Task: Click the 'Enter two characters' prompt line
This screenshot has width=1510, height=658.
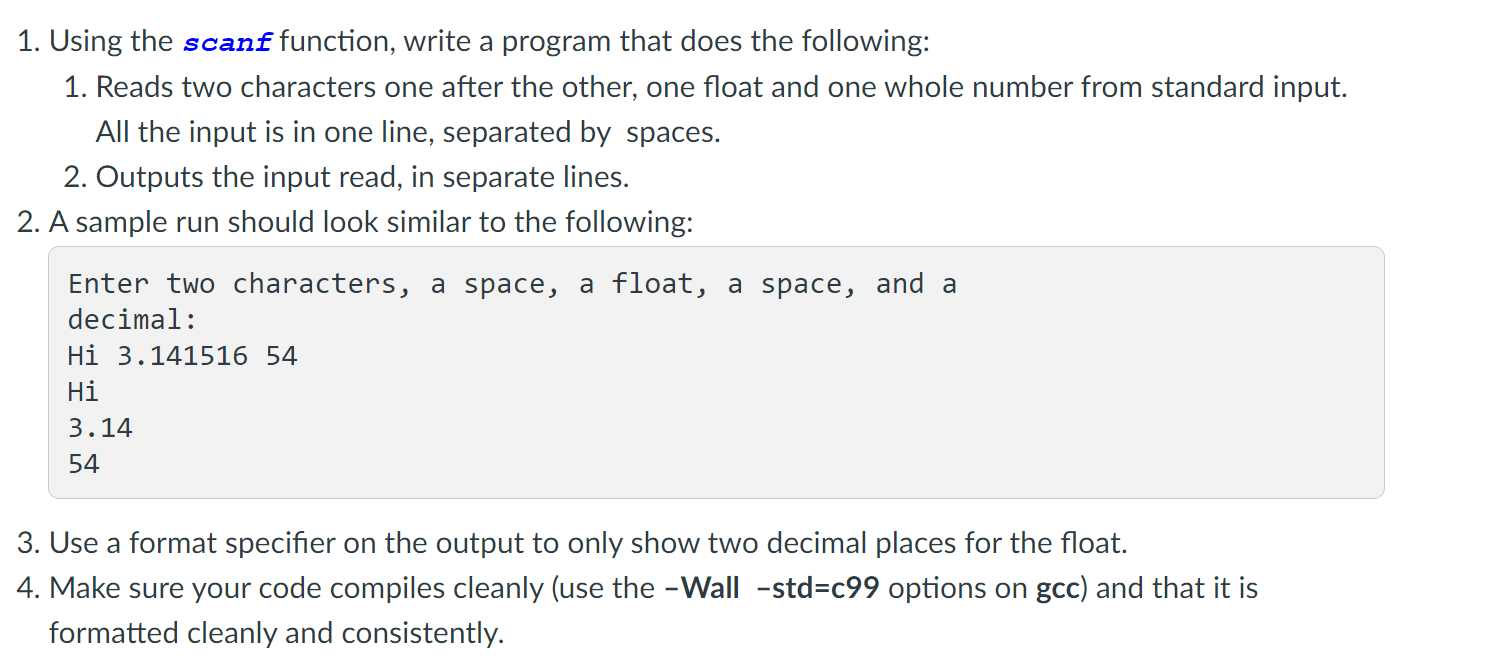Action: pos(512,284)
